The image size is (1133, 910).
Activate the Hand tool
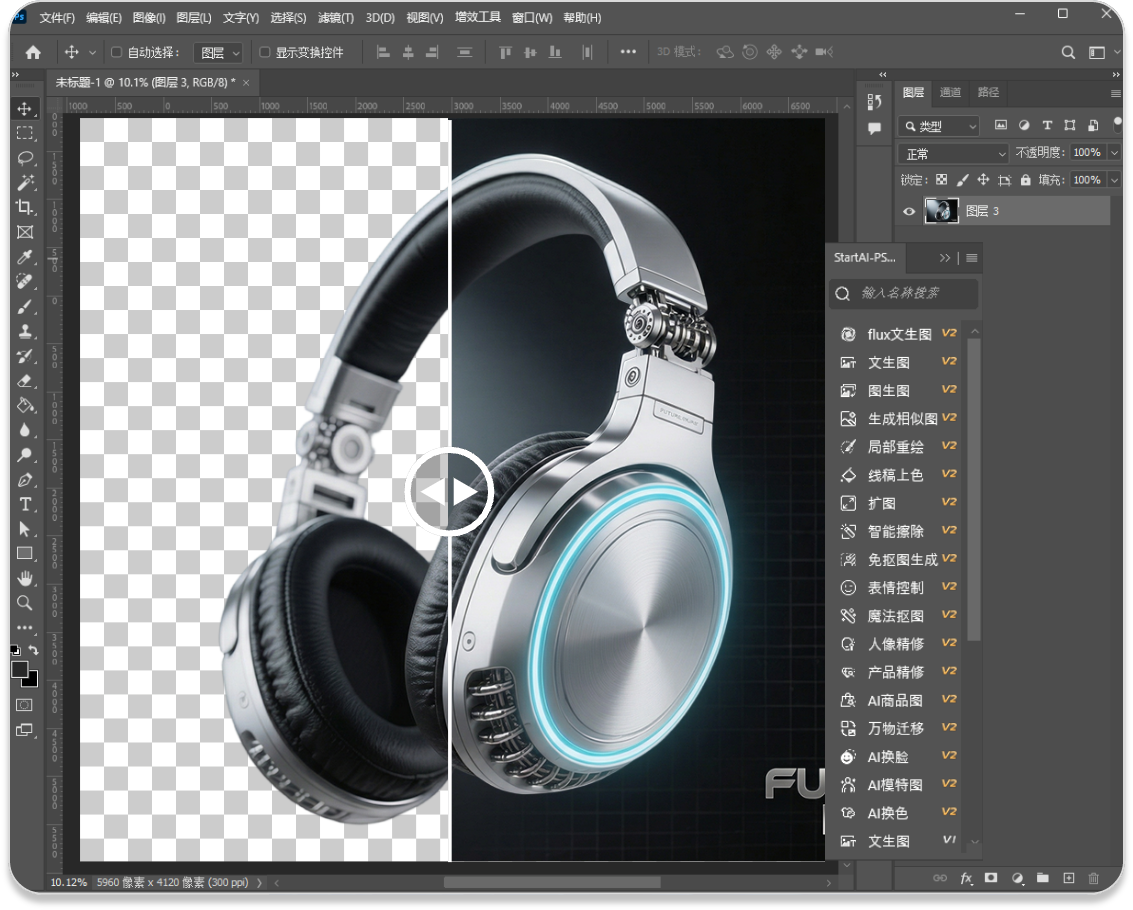coord(25,578)
